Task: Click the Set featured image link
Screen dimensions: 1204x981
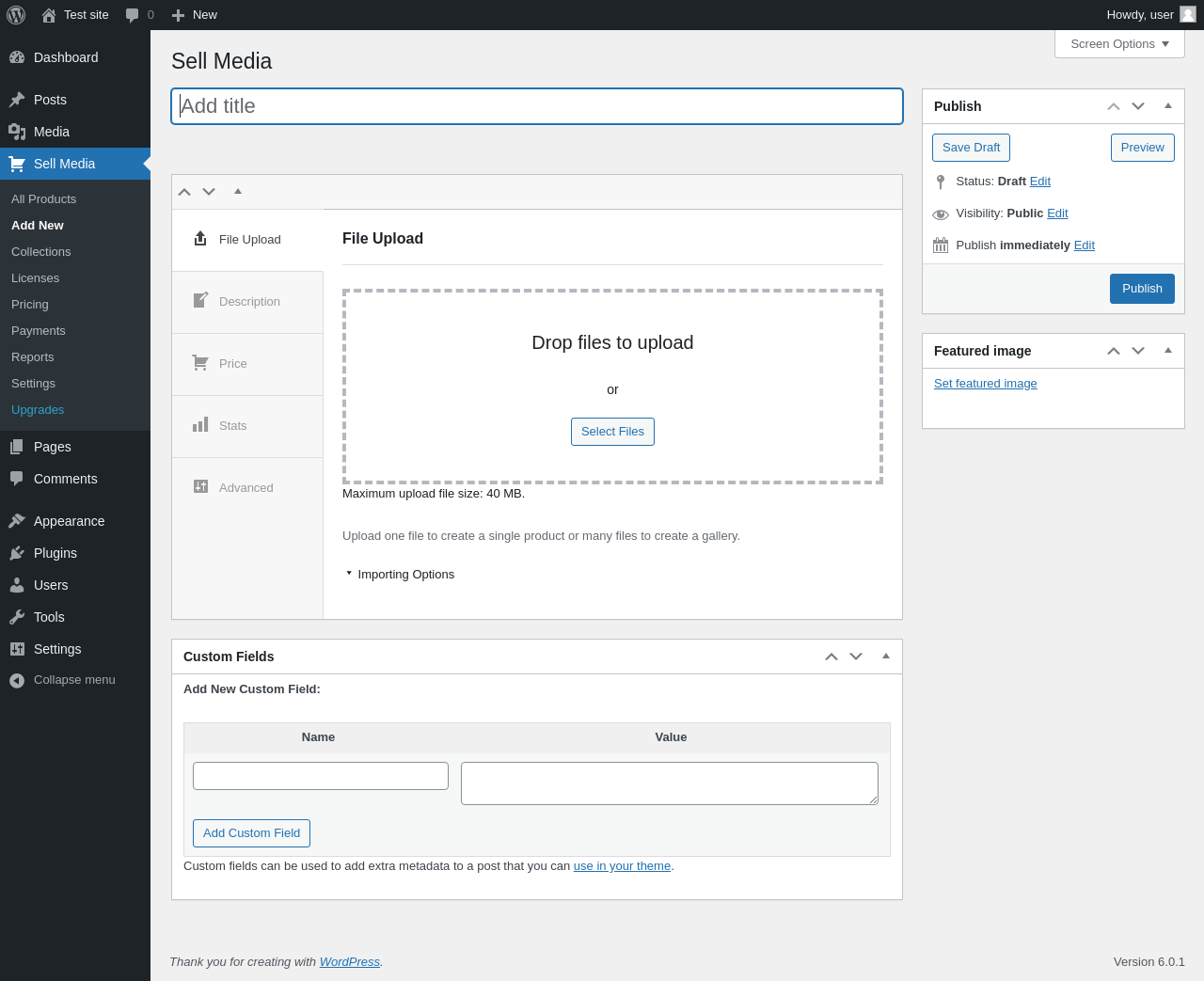Action: pos(986,384)
